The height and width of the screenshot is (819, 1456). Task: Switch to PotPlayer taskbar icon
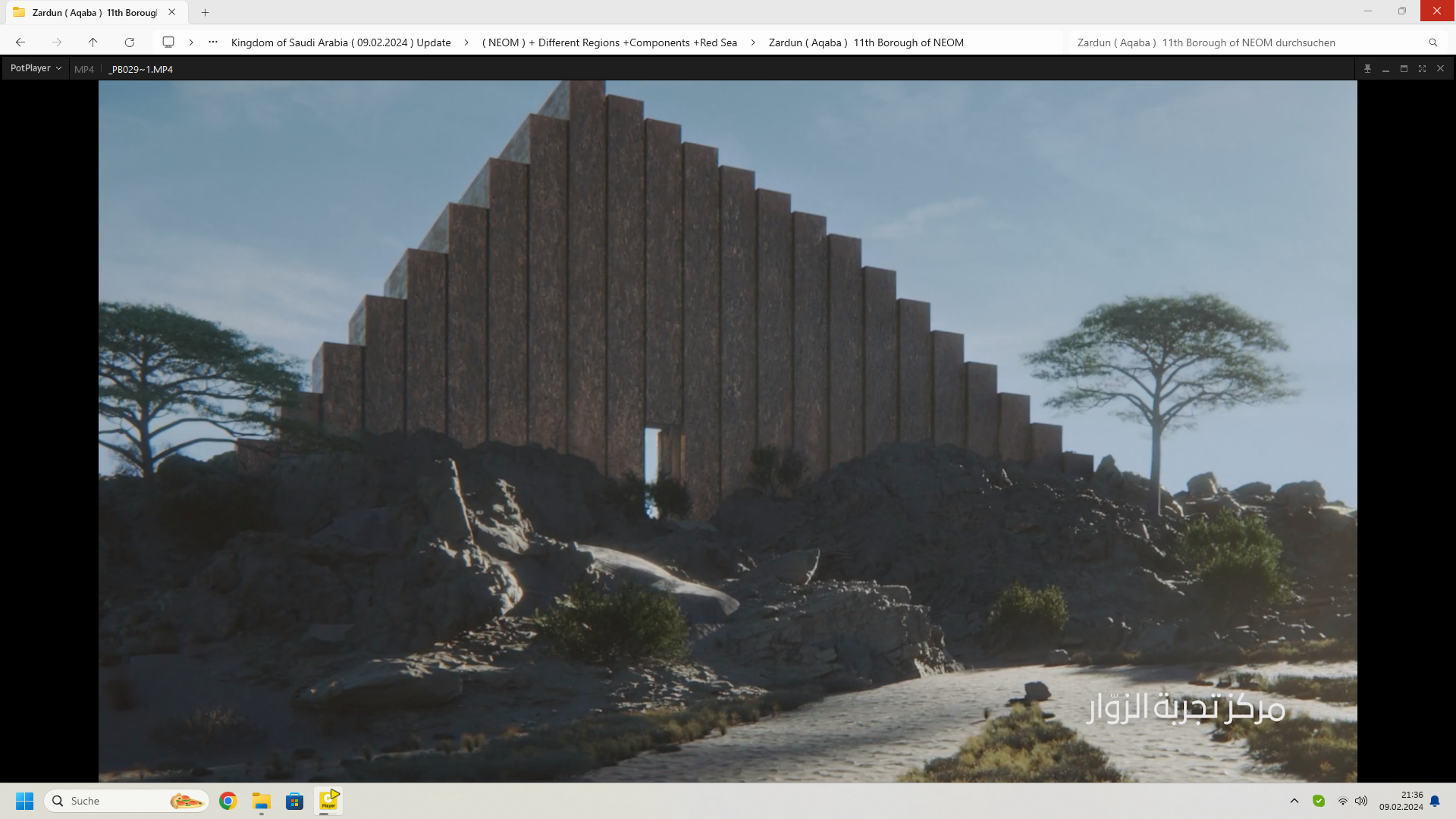(328, 801)
